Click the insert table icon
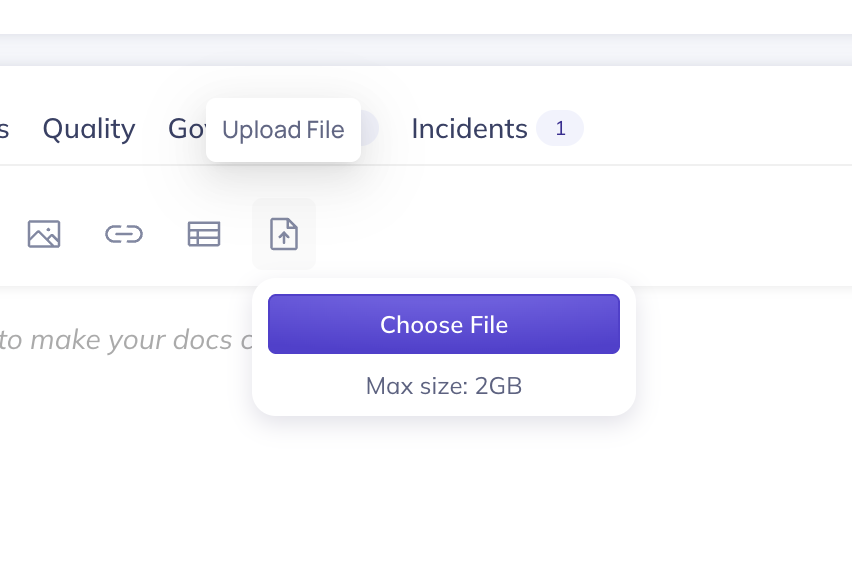The width and height of the screenshot is (852, 584). pyautogui.click(x=204, y=234)
